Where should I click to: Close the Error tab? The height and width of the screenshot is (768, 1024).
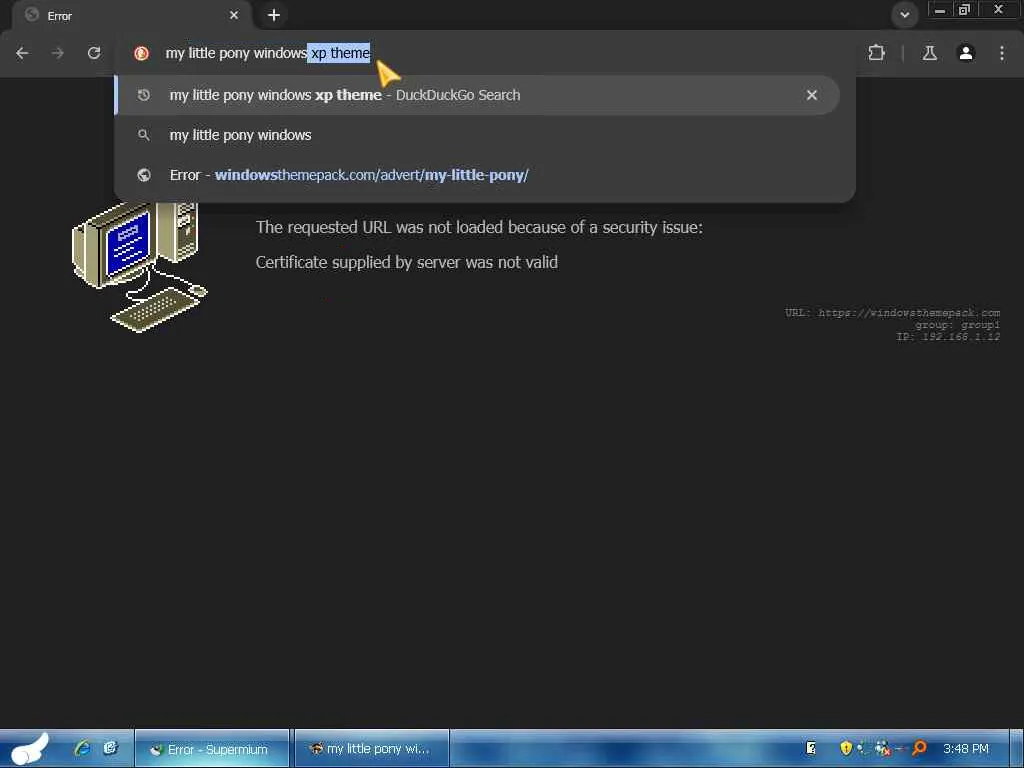coord(234,15)
